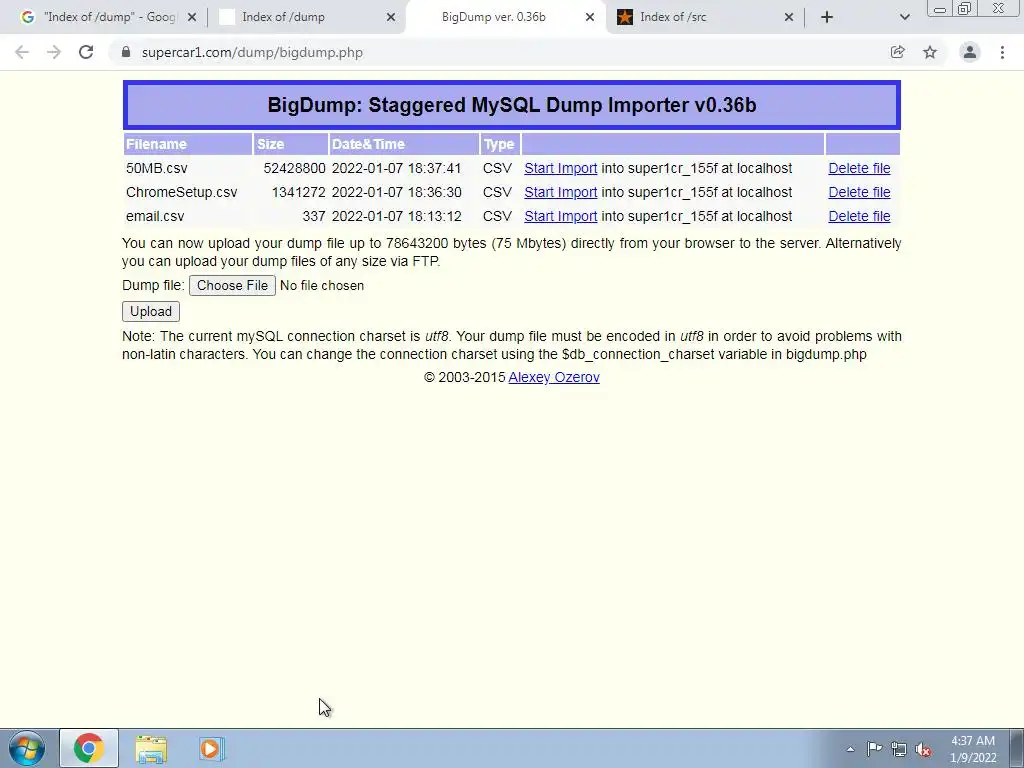The image size is (1024, 768).
Task: Open a new tab with plus
Action: pos(827,17)
